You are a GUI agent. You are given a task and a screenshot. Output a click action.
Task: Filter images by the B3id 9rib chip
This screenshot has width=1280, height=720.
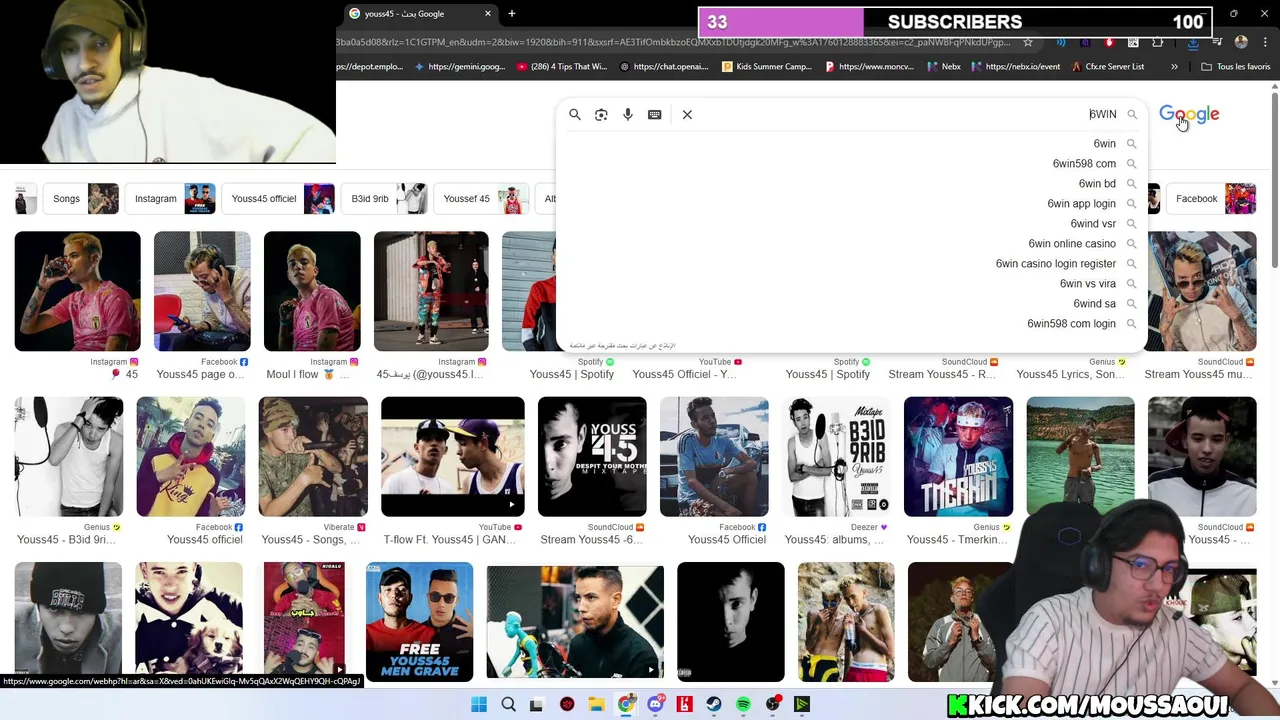click(385, 199)
